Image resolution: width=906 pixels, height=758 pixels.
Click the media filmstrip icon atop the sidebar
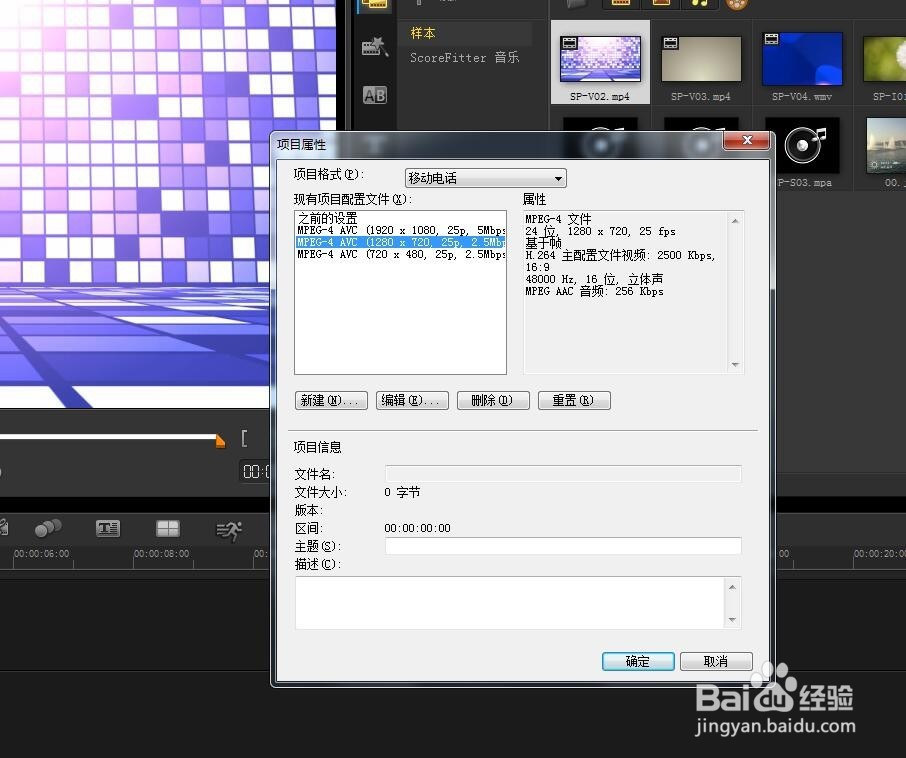[375, 4]
